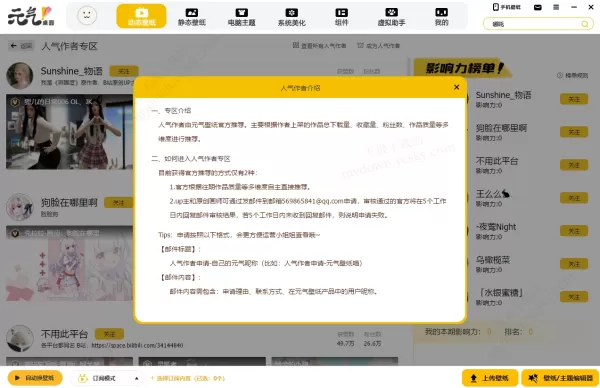600x388 pixels.
Task: Open the 静态壁纸 tab
Action: 191,17
